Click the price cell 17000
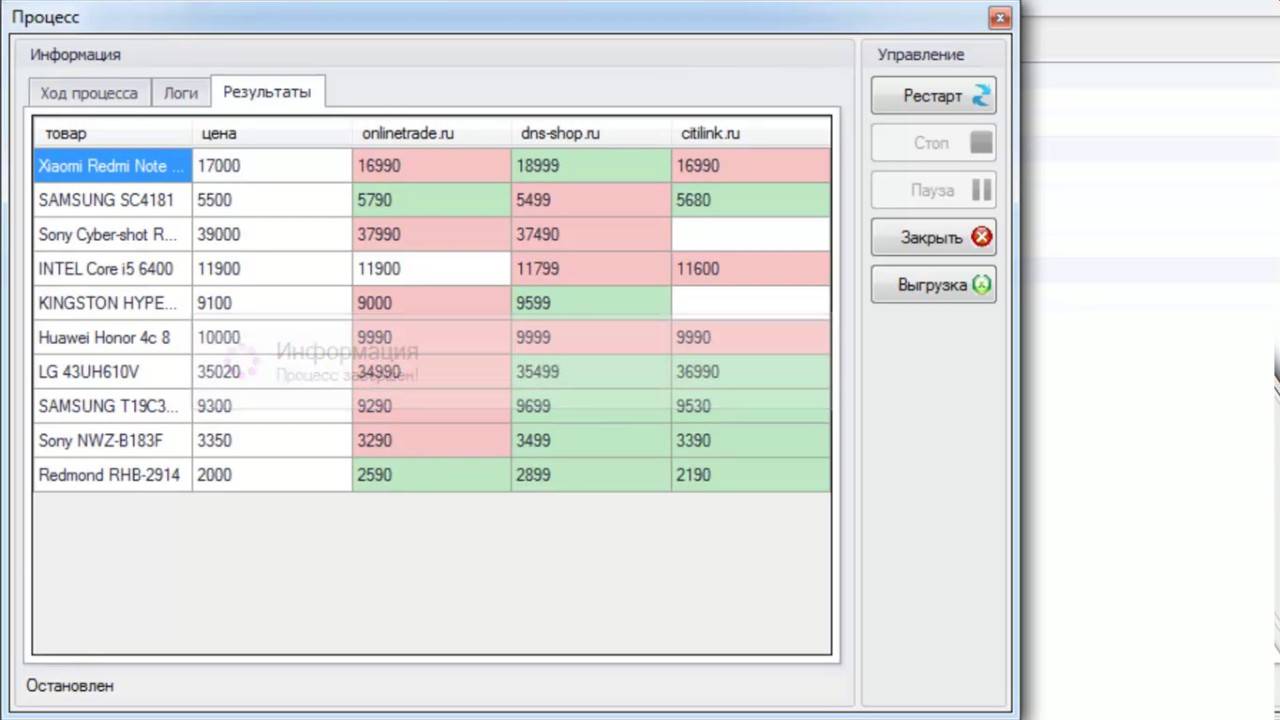This screenshot has width=1280, height=720. [x=272, y=166]
